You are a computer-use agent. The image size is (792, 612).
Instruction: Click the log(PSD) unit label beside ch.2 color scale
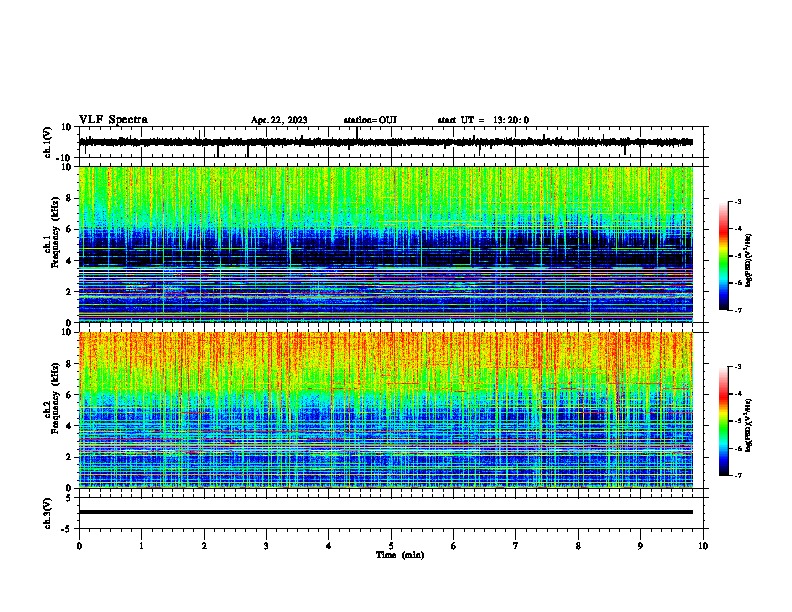click(x=749, y=425)
